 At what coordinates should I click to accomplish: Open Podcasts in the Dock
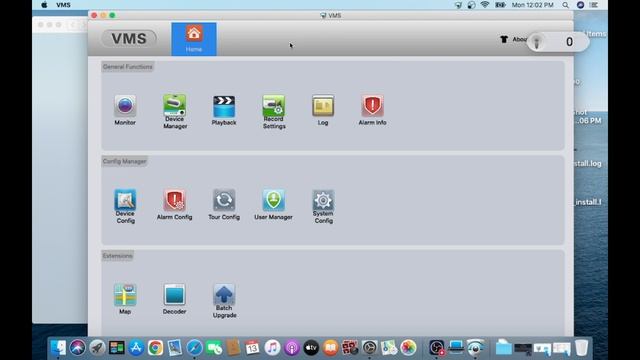pos(291,348)
